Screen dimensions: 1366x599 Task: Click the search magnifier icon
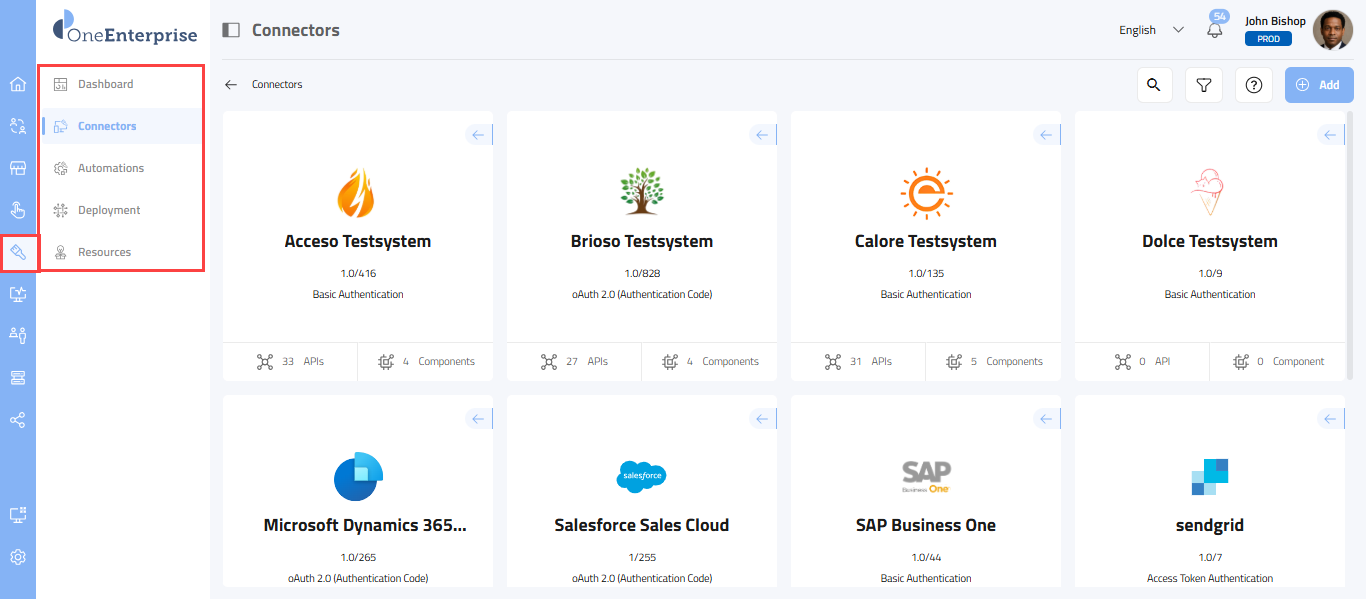point(1154,85)
